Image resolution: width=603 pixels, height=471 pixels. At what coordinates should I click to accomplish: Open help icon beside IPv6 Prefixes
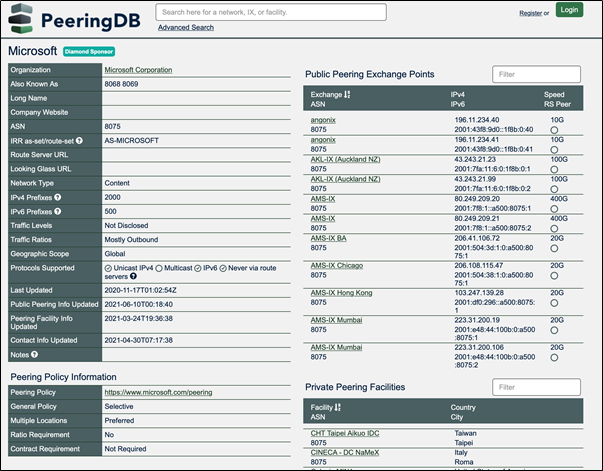(x=58, y=211)
